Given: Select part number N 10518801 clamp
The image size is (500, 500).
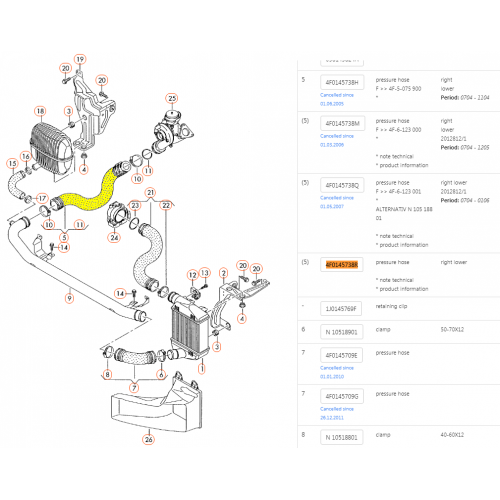Looking at the screenshot, I should [x=342, y=437].
